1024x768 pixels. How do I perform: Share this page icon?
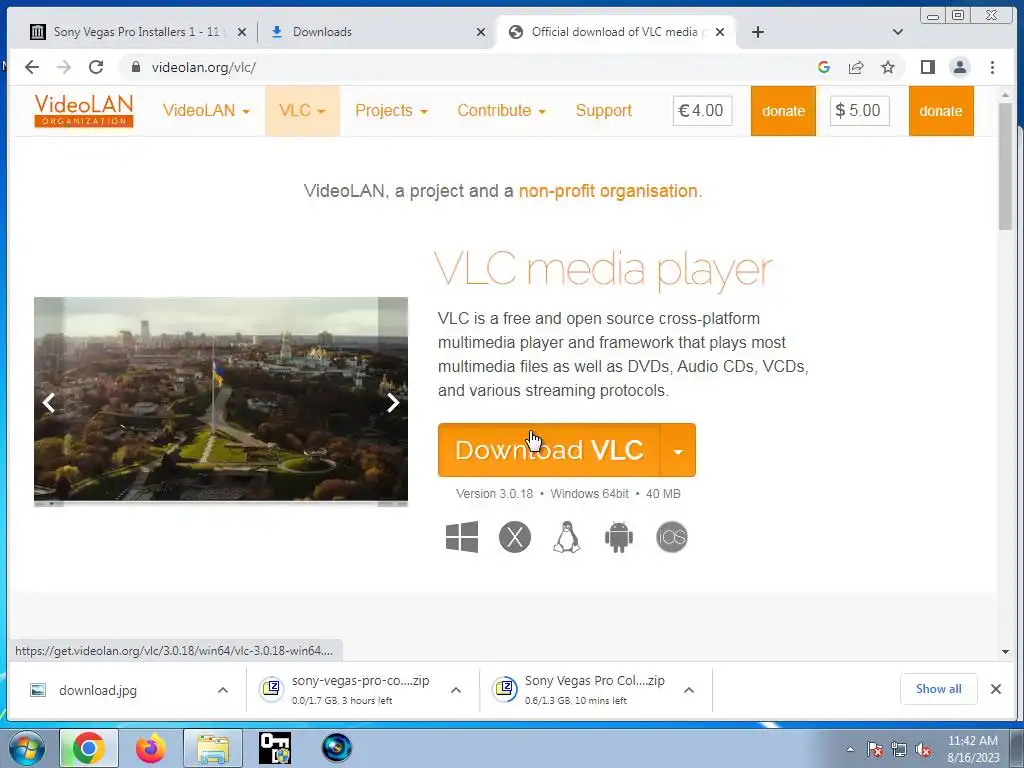tap(856, 67)
